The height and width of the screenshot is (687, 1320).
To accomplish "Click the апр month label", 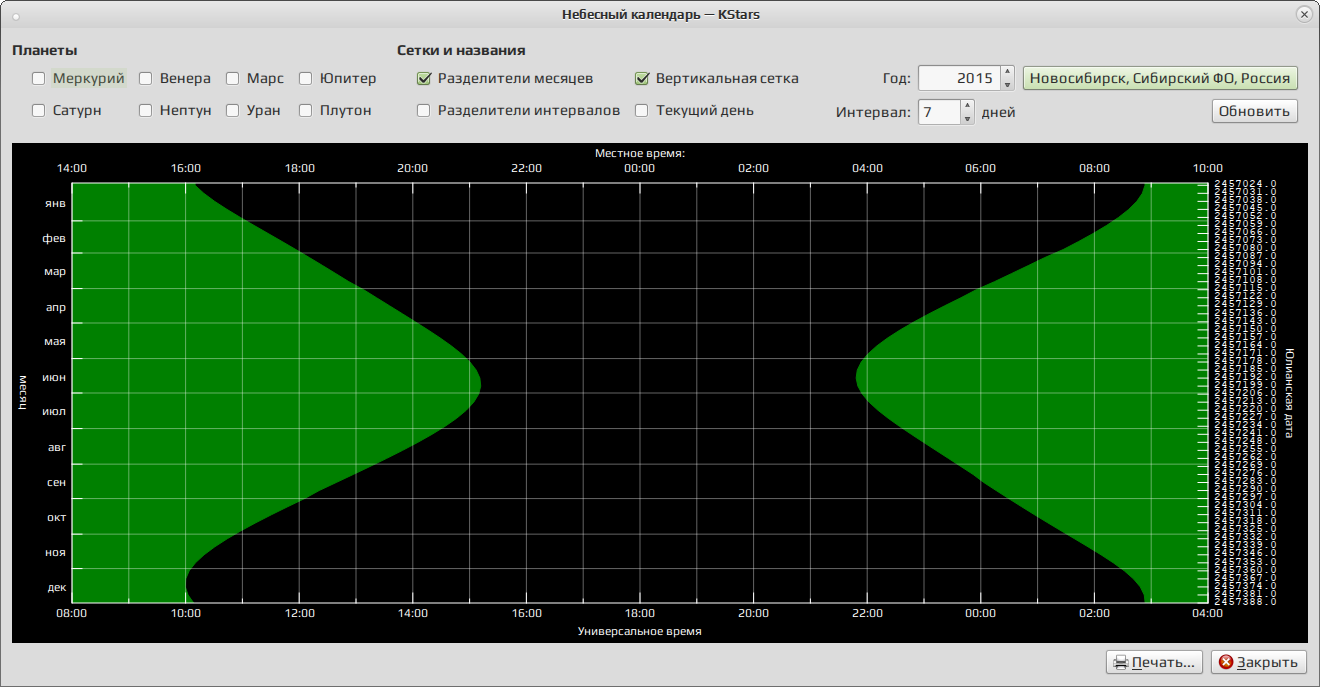I will (x=56, y=307).
